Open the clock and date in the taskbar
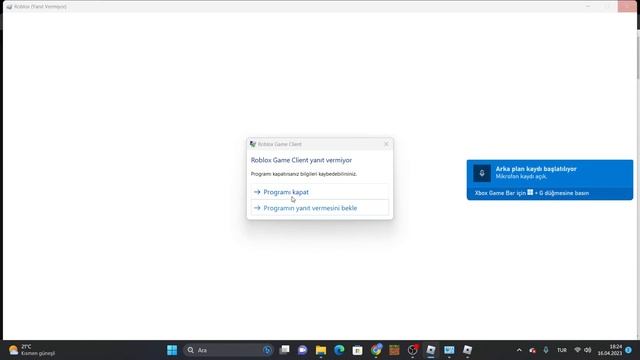The height and width of the screenshot is (360, 640). (x=610, y=350)
